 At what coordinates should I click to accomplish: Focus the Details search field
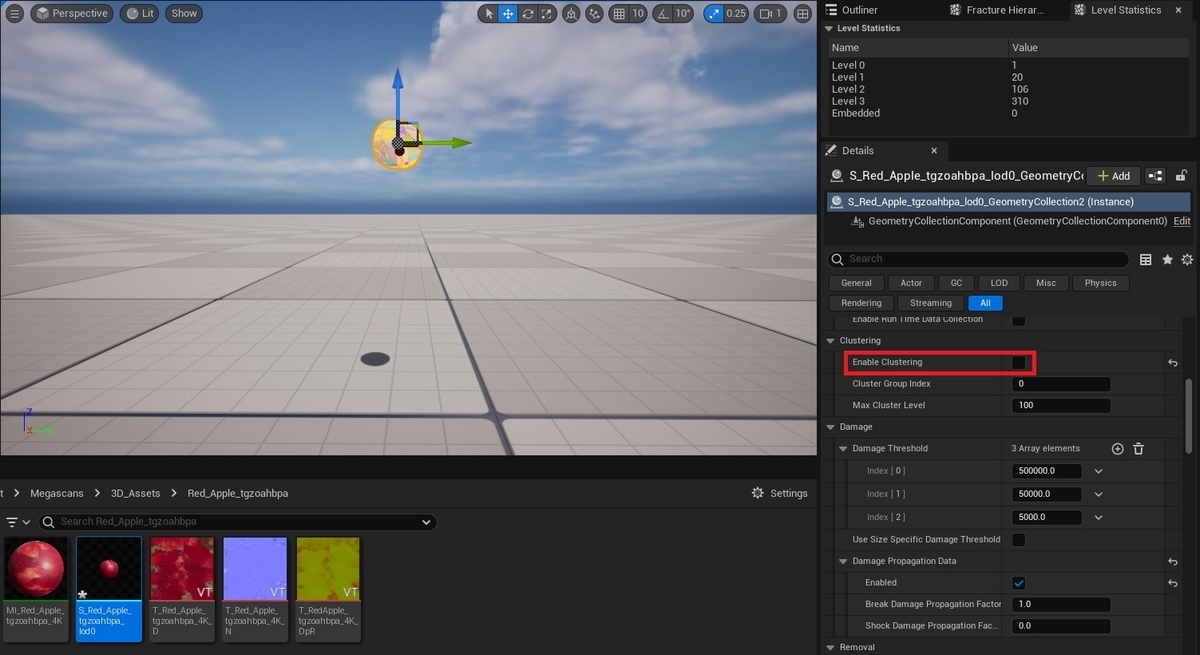point(978,259)
